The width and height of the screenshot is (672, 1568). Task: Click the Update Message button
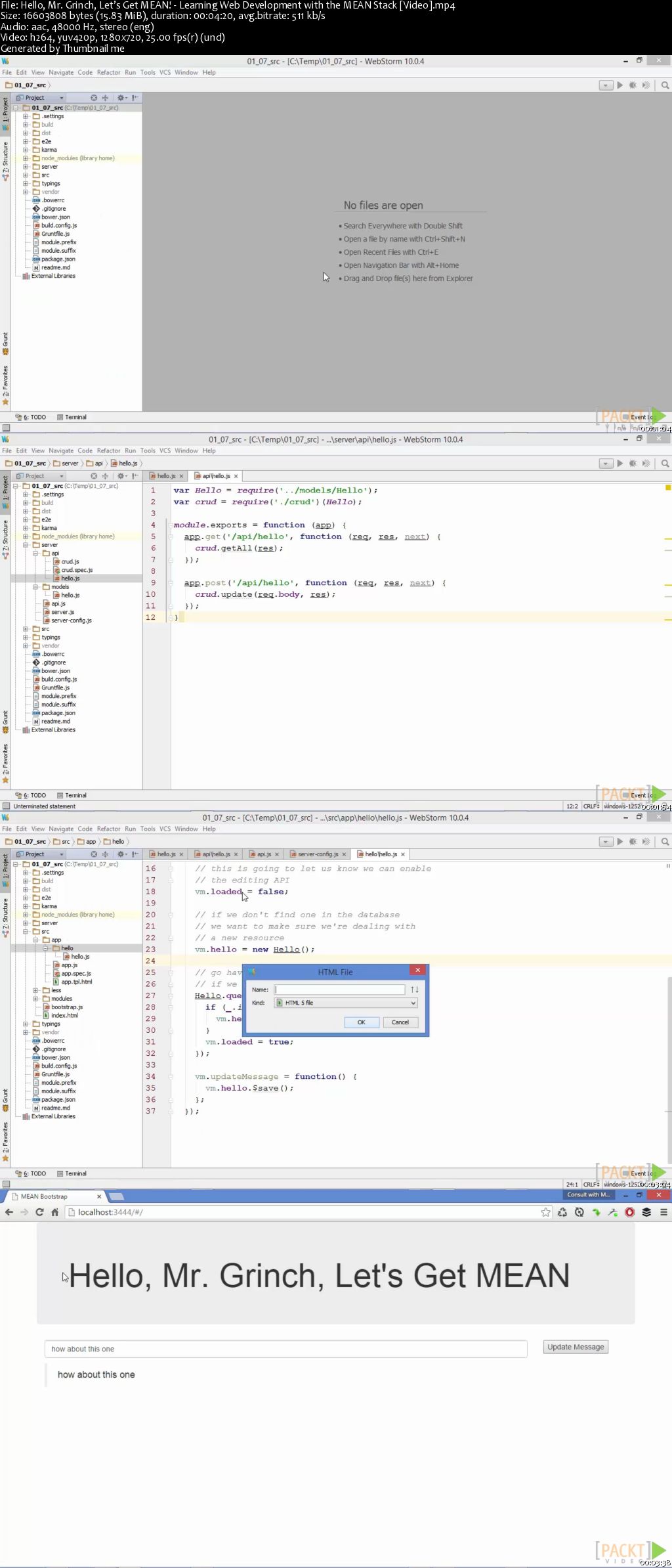click(x=576, y=1347)
